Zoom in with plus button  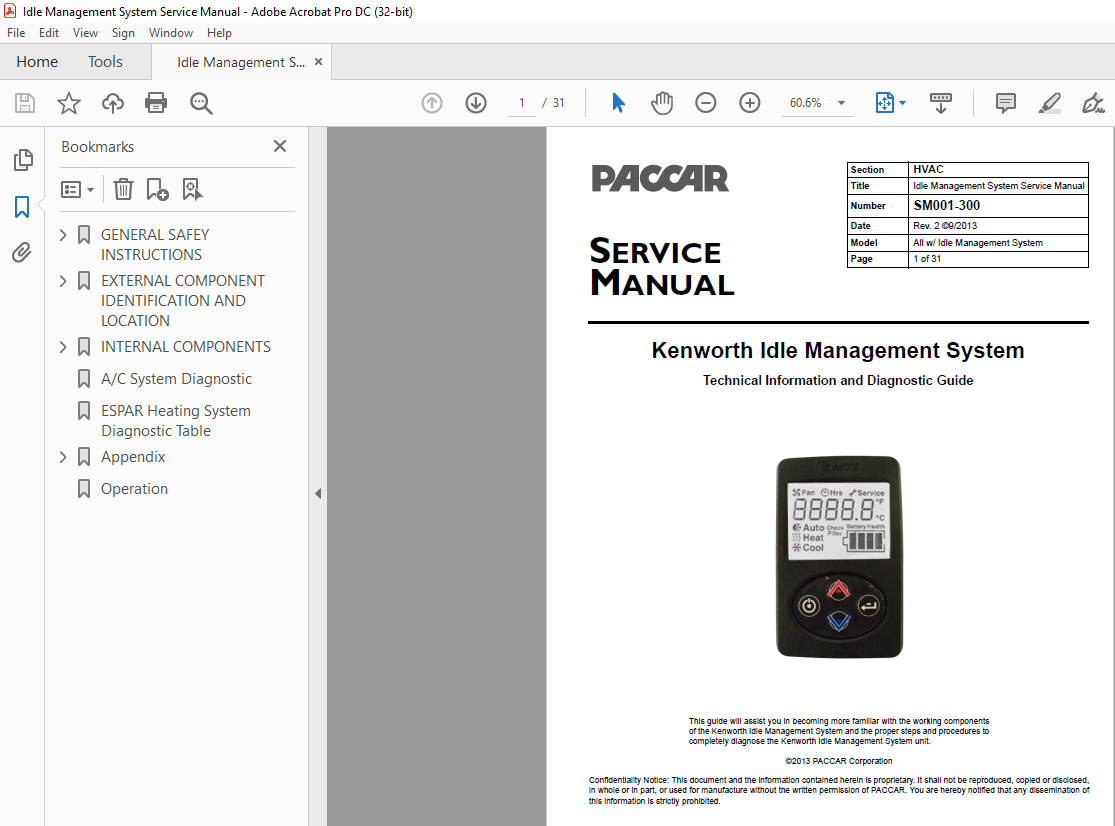749,103
